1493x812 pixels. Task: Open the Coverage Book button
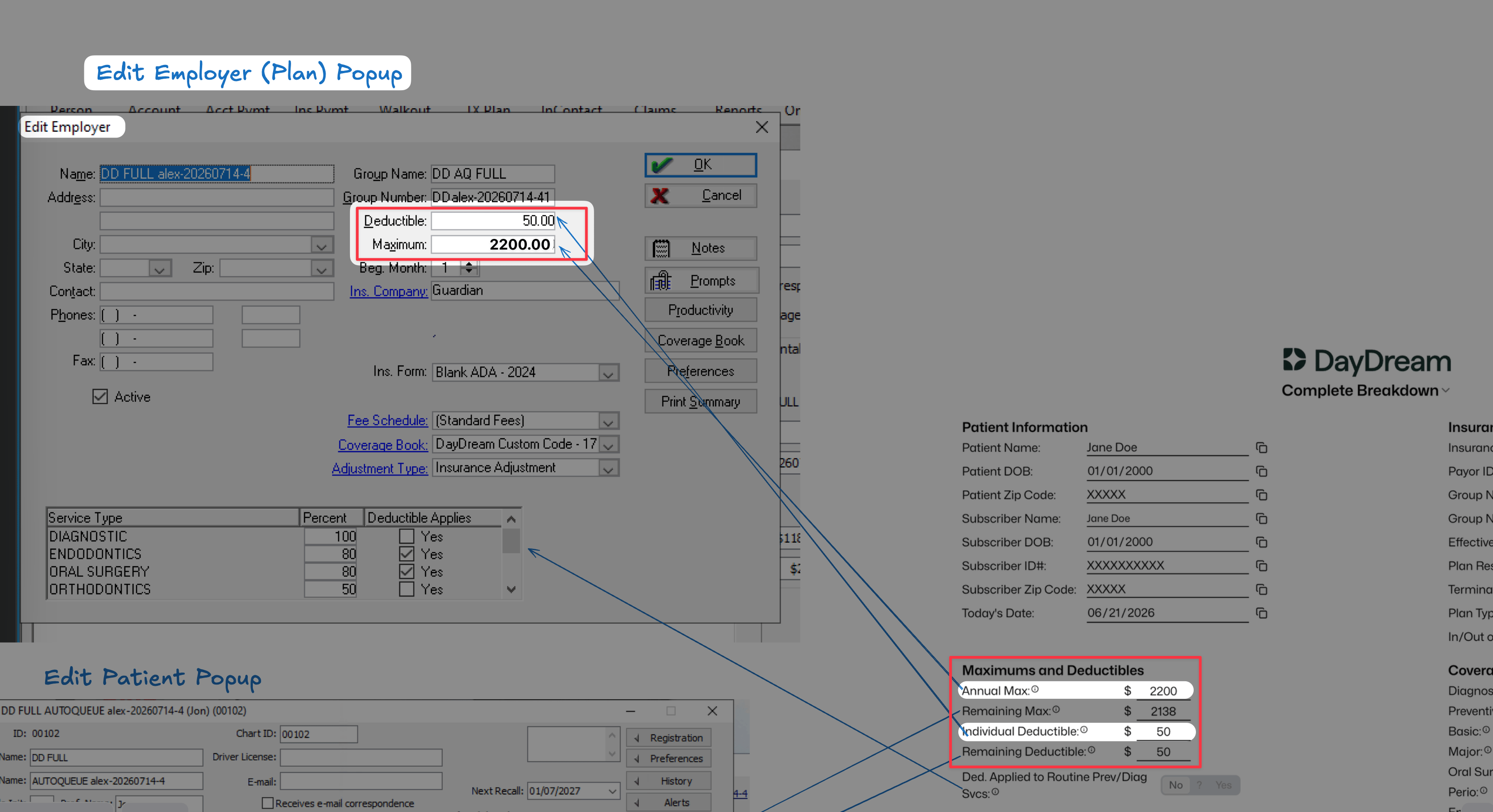[x=701, y=341]
